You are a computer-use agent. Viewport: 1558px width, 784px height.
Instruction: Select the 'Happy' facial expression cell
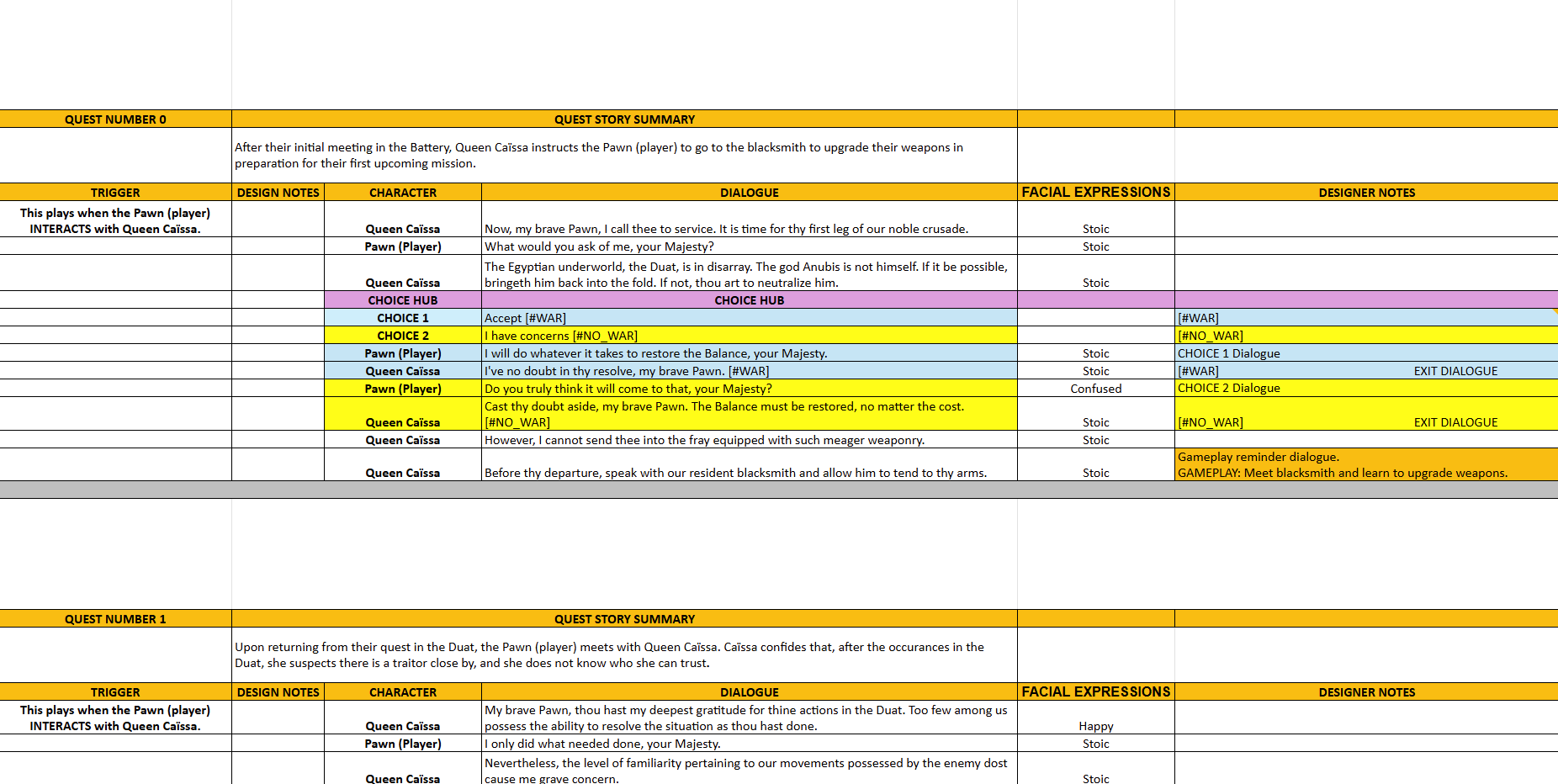pyautogui.click(x=1095, y=725)
